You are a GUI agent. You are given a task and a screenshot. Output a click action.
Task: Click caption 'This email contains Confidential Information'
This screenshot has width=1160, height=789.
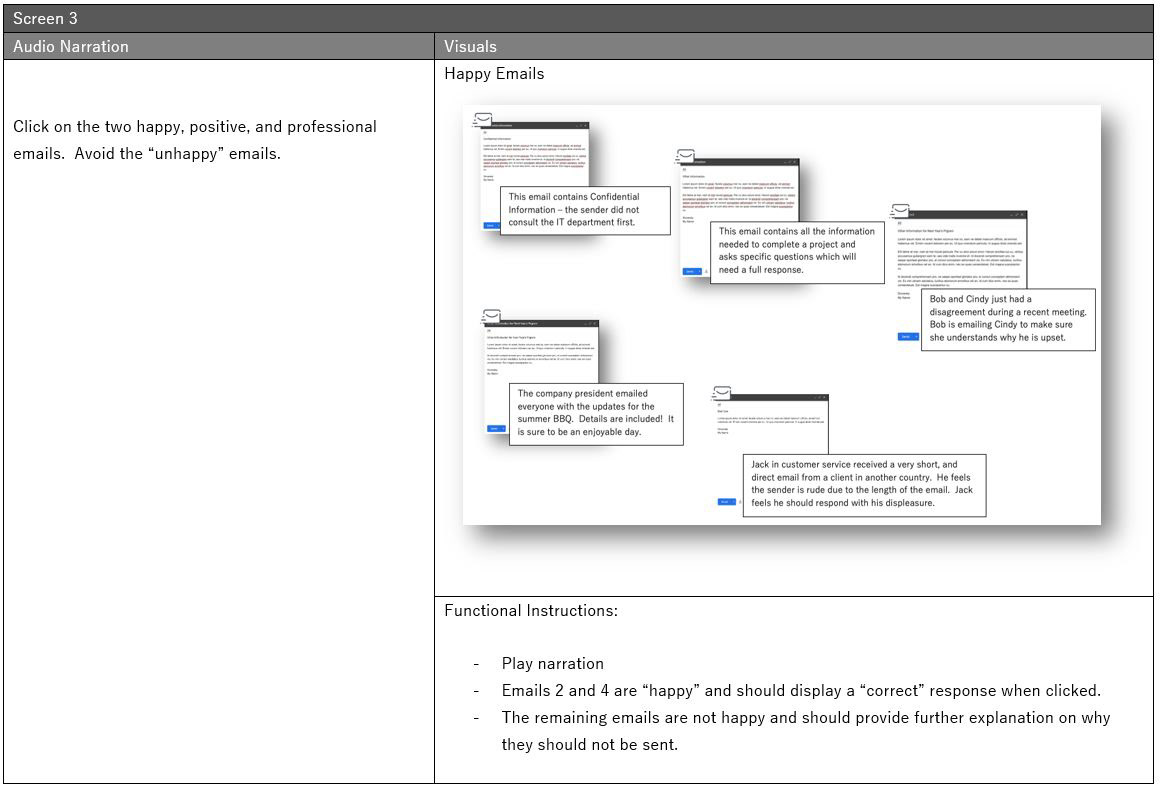tap(585, 210)
